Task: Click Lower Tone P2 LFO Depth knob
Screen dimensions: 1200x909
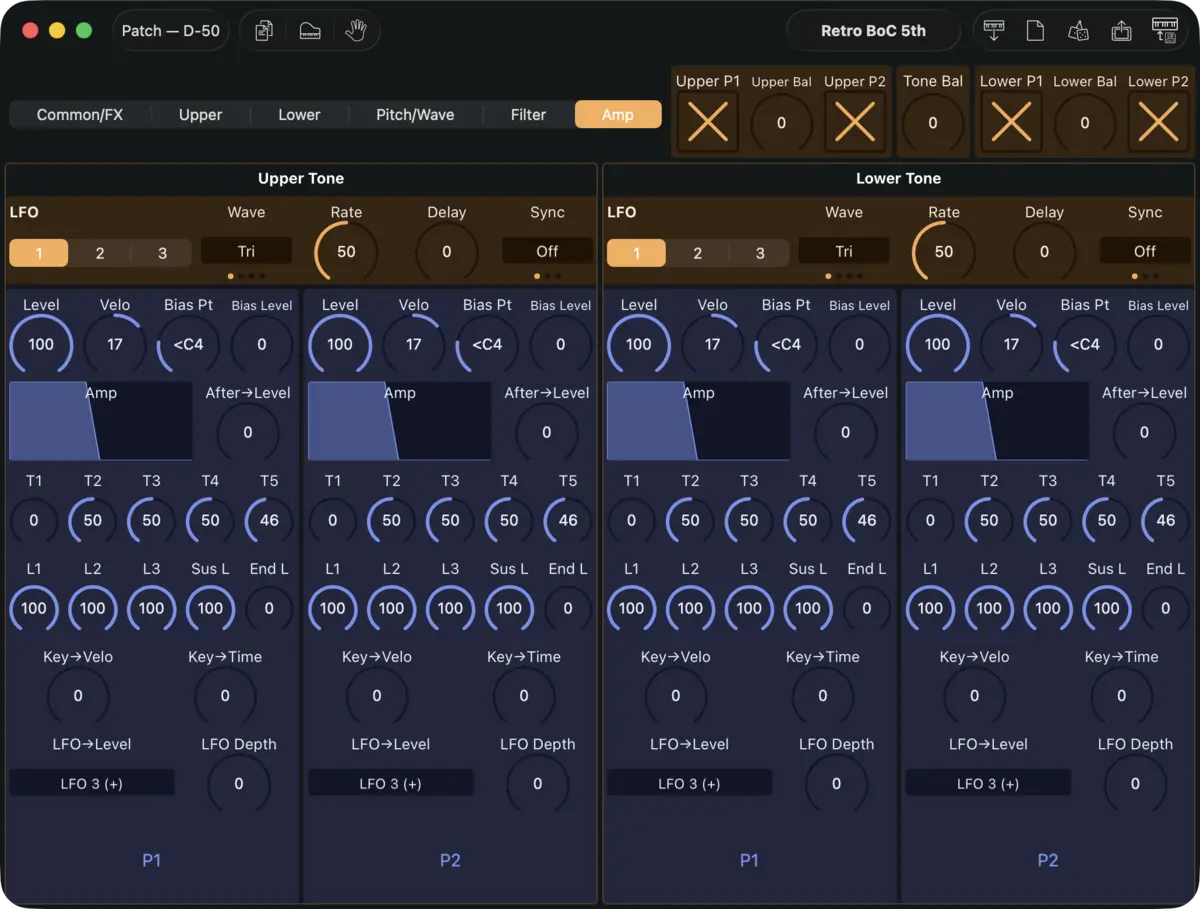Action: (1135, 784)
